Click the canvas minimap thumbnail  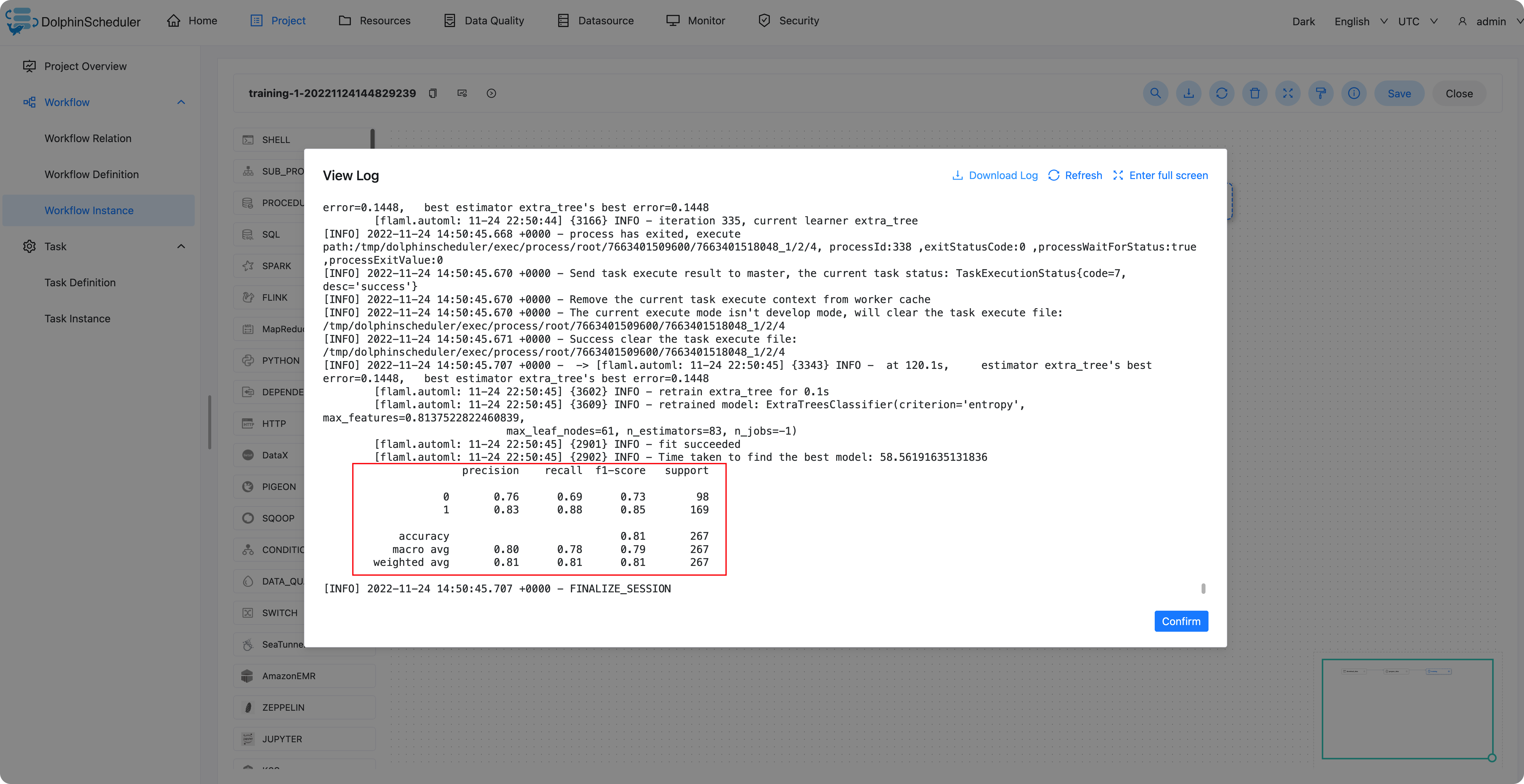pos(1407,708)
